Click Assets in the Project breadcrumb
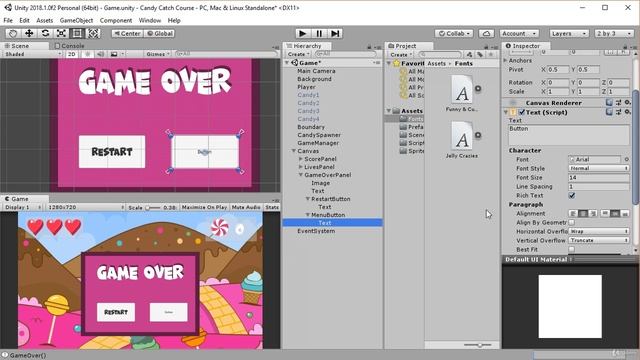640x360 pixels. tap(436, 63)
